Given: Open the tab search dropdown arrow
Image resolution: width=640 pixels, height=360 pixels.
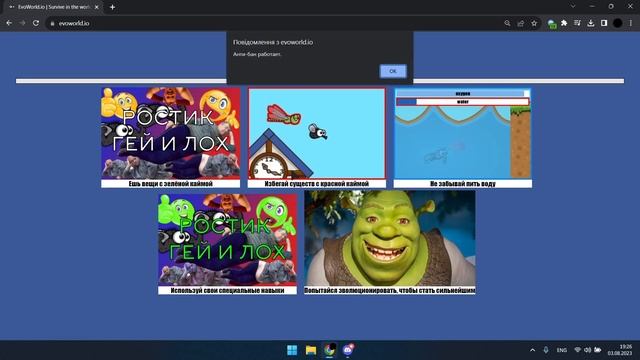Looking at the screenshot, I should click(573, 7).
